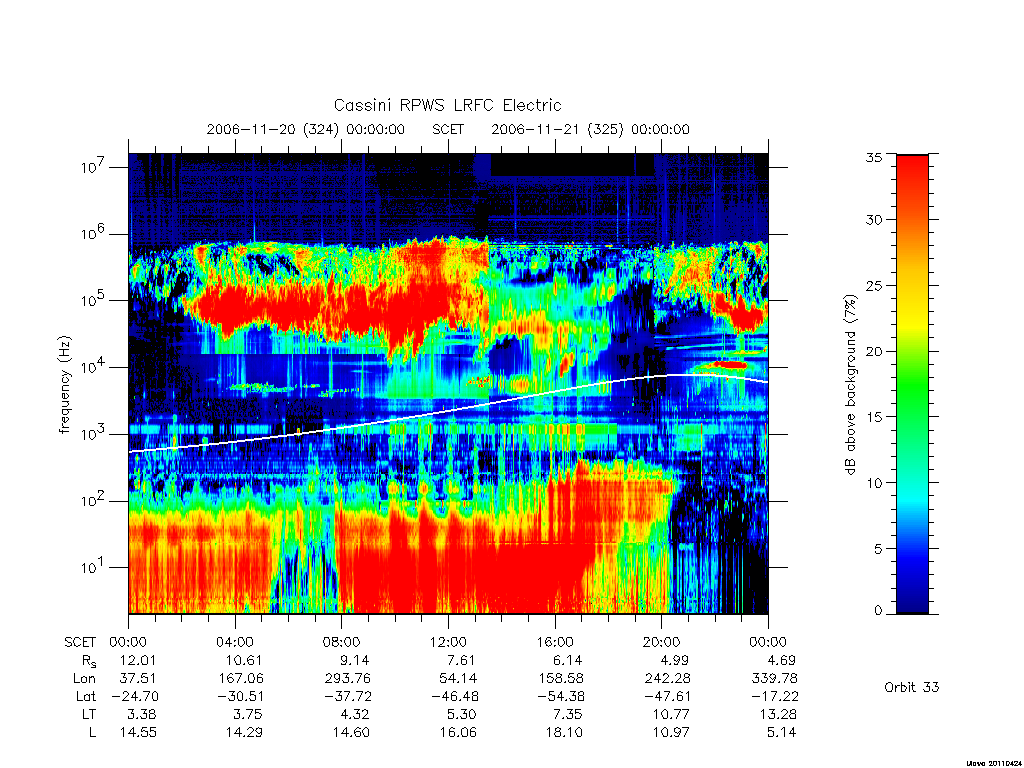Click time tick label '04:00'
Image resolution: width=1024 pixels, height=768 pixels.
[x=234, y=642]
